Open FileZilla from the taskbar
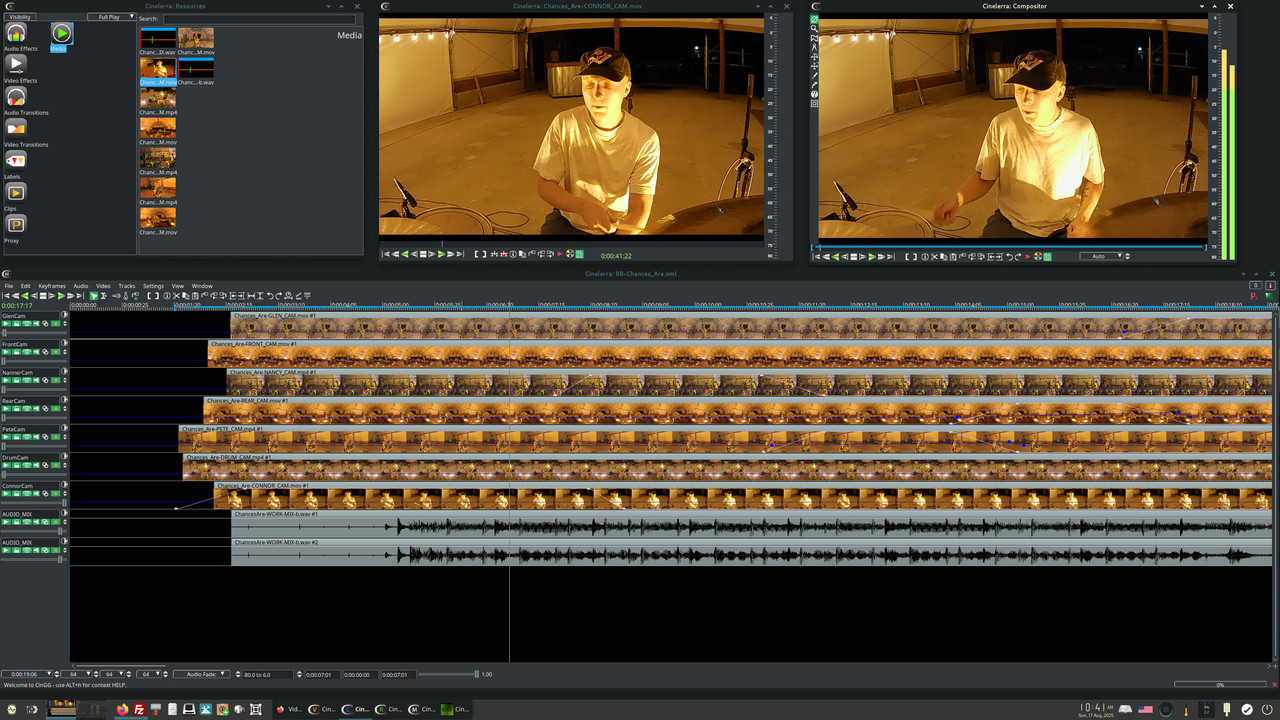The width and height of the screenshot is (1280, 720). (x=139, y=709)
